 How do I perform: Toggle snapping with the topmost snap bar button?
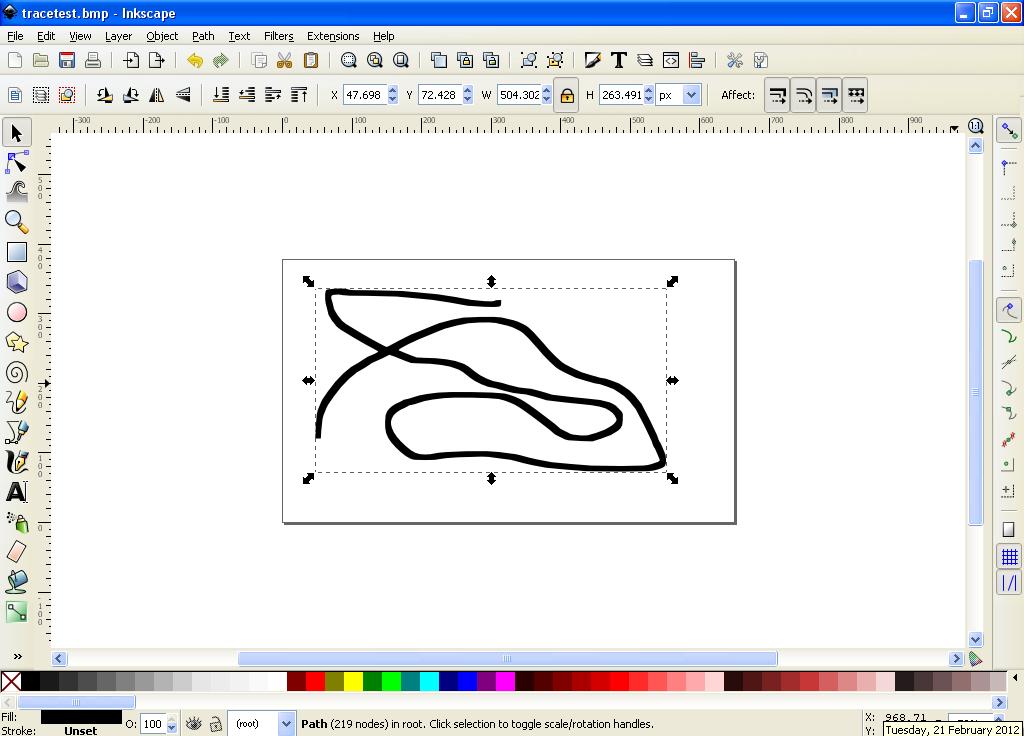point(1009,129)
